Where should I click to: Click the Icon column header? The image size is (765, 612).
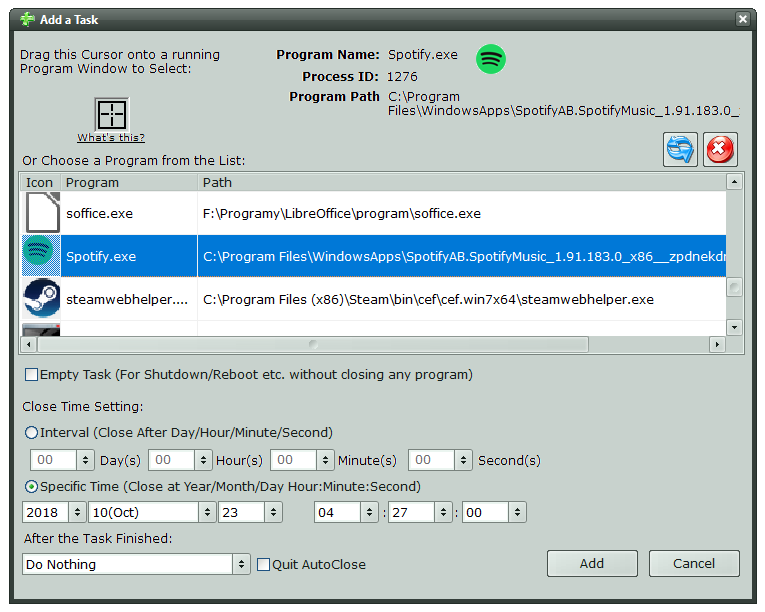pos(40,183)
